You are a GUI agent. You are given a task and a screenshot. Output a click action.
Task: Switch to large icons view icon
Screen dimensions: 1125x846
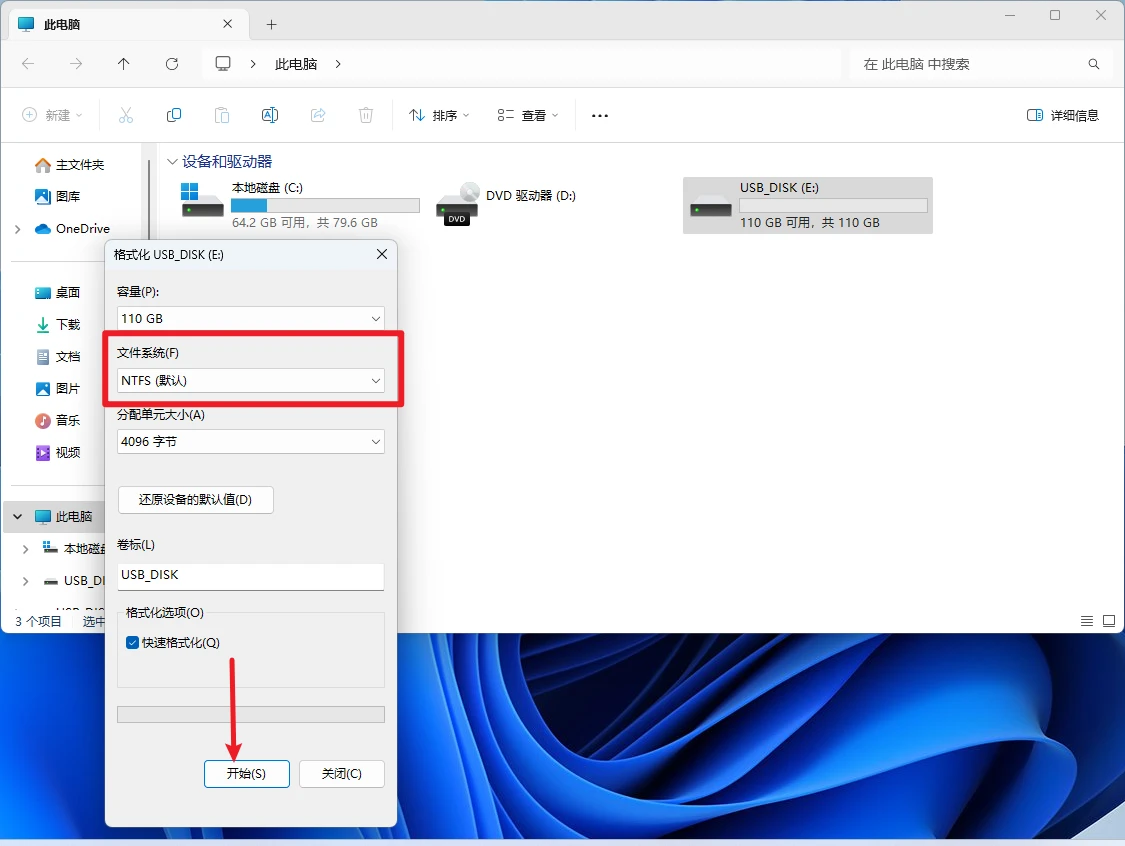(1108, 621)
